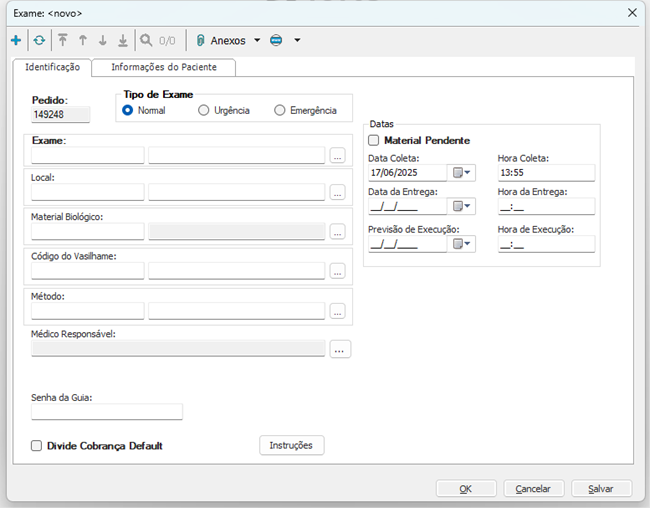This screenshot has width=650, height=508.
Task: Select the Identificação tab
Action: (x=52, y=67)
